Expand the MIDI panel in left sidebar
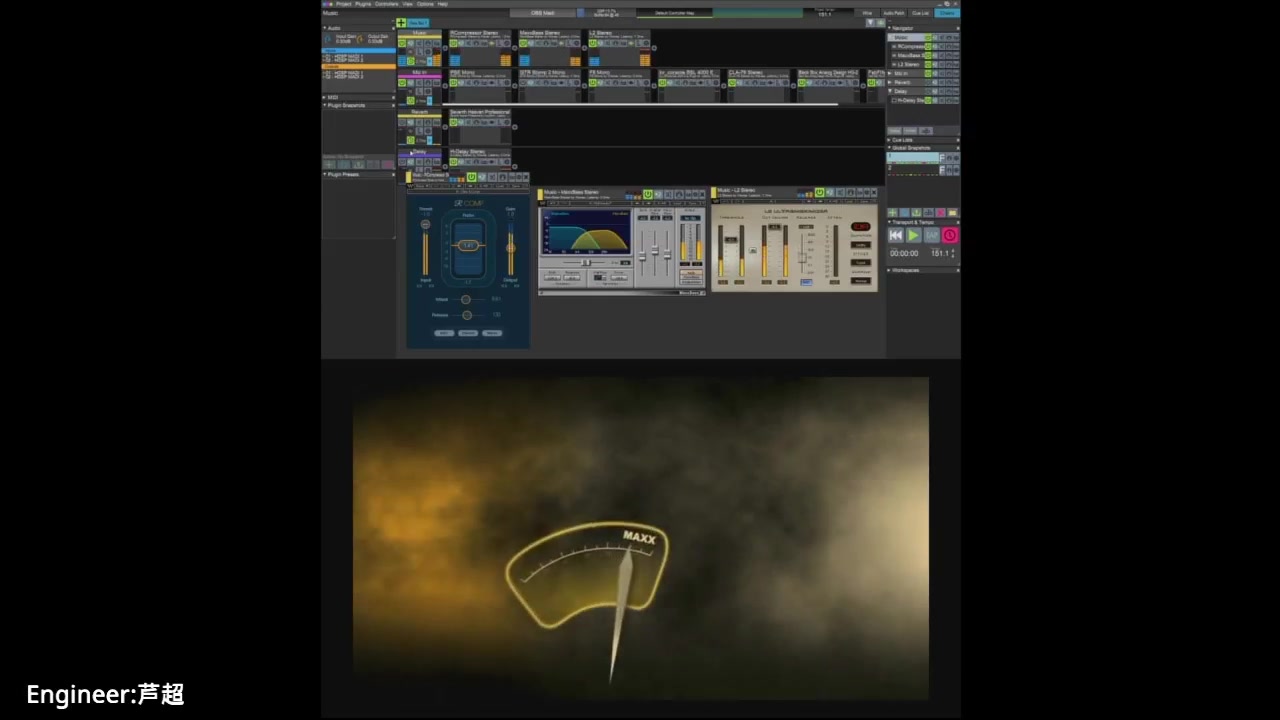This screenshot has height=720, width=1280. (324, 97)
